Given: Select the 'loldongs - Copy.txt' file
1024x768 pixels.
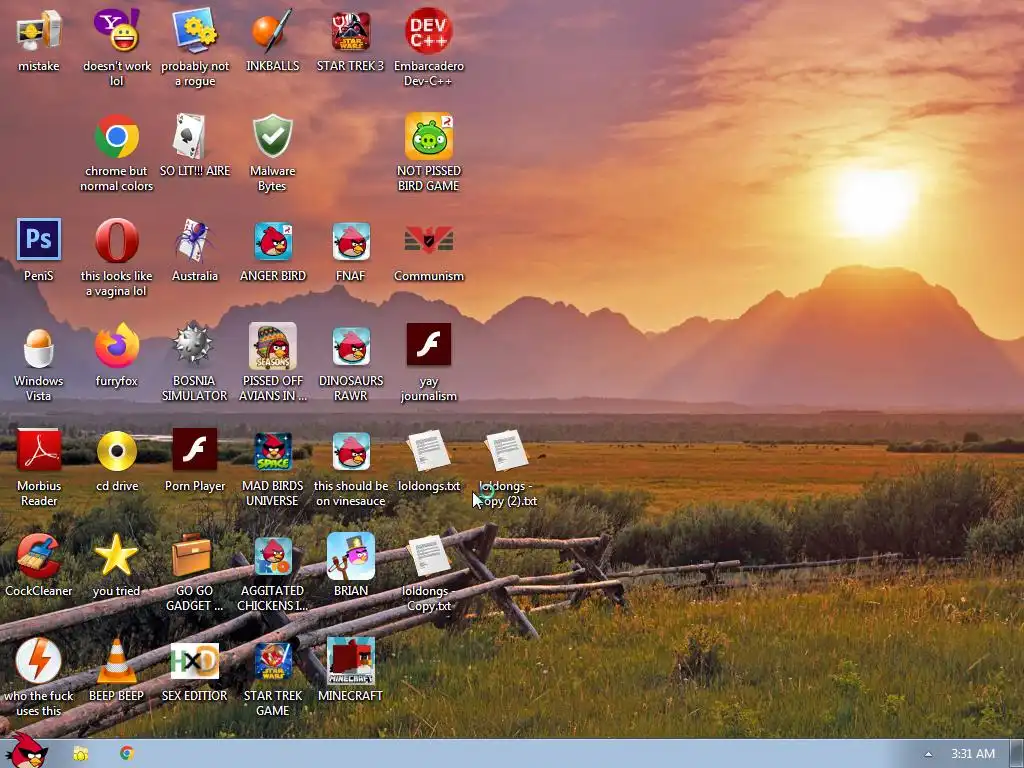Looking at the screenshot, I should (x=428, y=556).
